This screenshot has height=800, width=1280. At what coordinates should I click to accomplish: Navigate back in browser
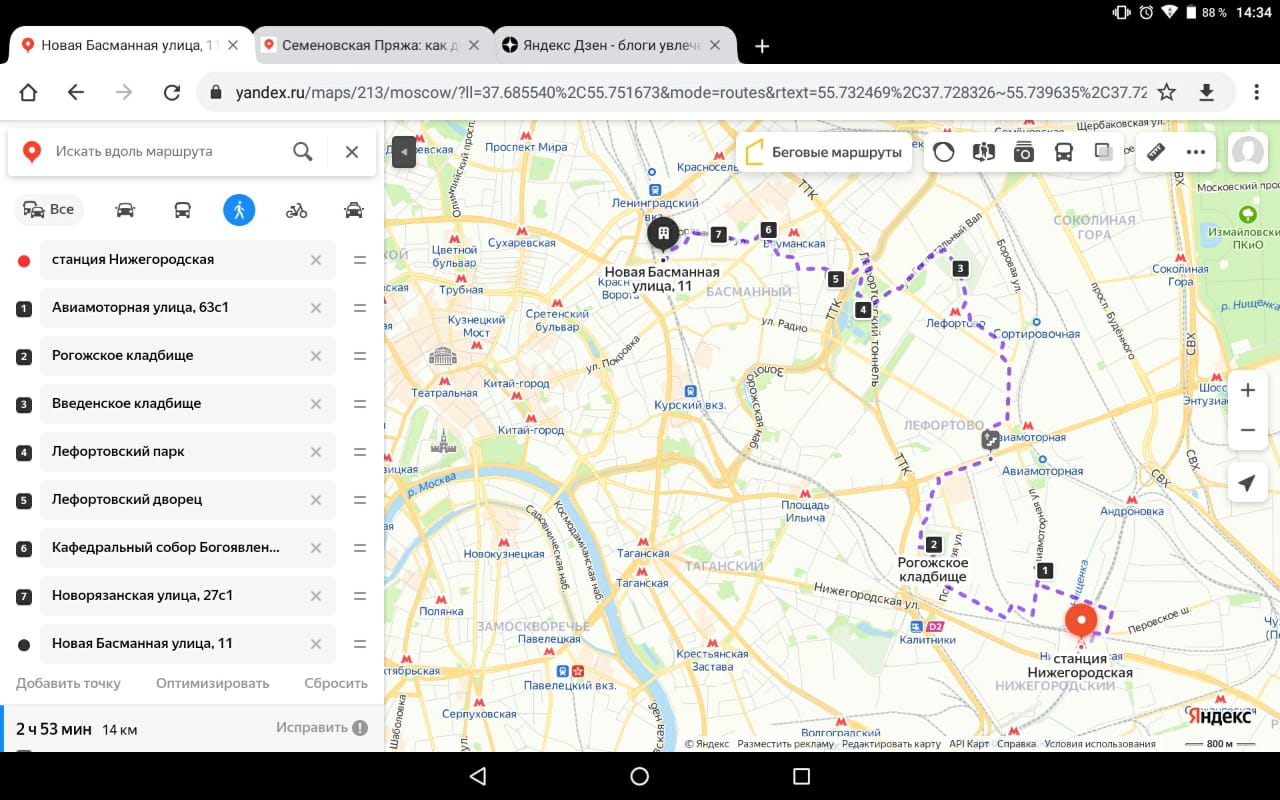click(x=76, y=92)
